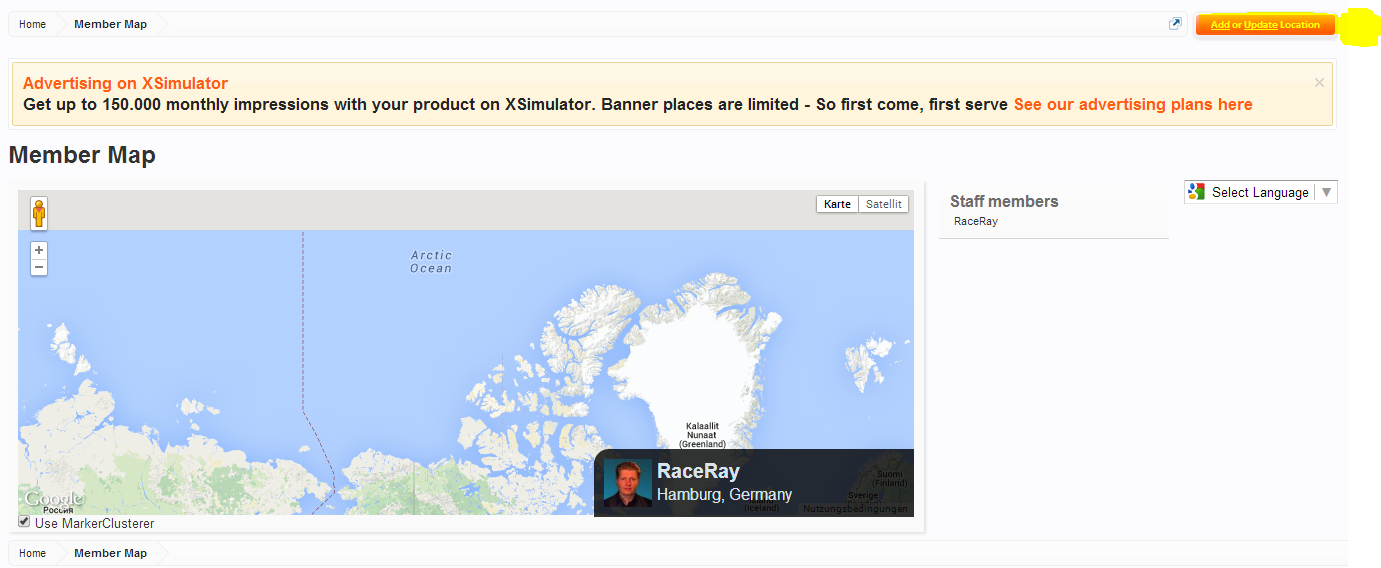1381x568 pixels.
Task: Go to Home in bottom breadcrumb
Action: [33, 553]
